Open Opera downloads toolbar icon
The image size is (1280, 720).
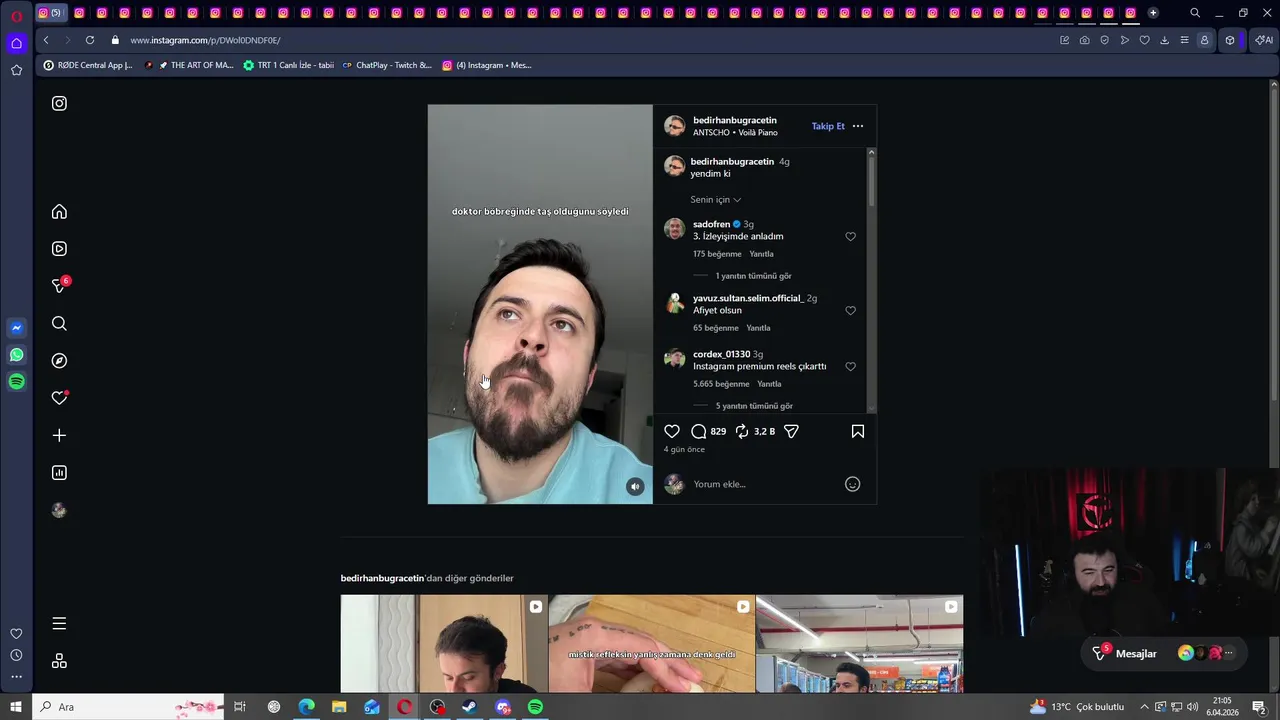(1164, 40)
